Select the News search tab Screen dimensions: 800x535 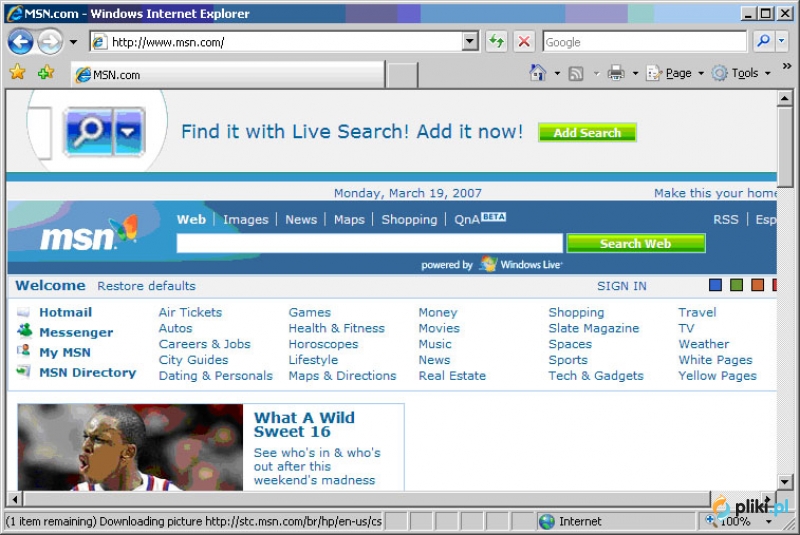coord(301,220)
